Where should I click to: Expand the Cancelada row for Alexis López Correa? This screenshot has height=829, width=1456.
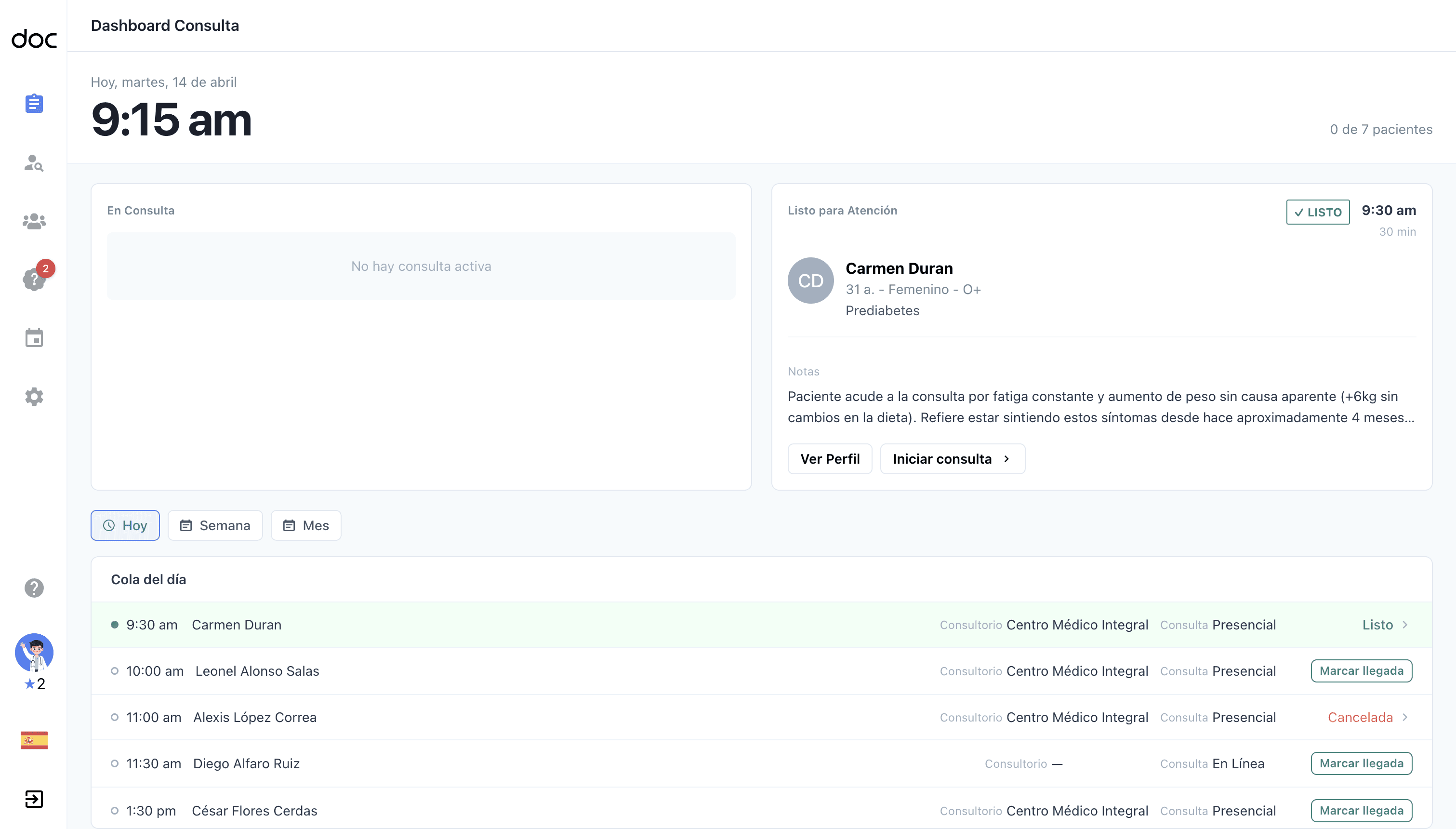point(1405,717)
